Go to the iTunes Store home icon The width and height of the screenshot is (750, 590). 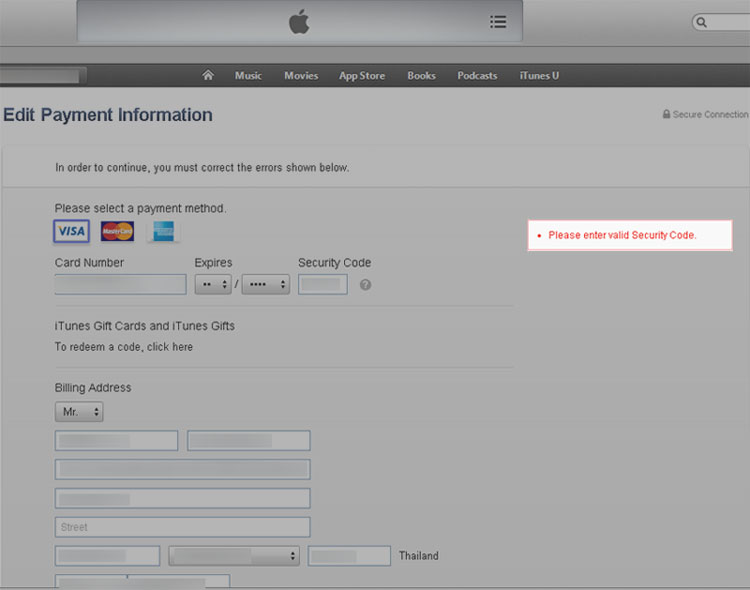click(208, 75)
